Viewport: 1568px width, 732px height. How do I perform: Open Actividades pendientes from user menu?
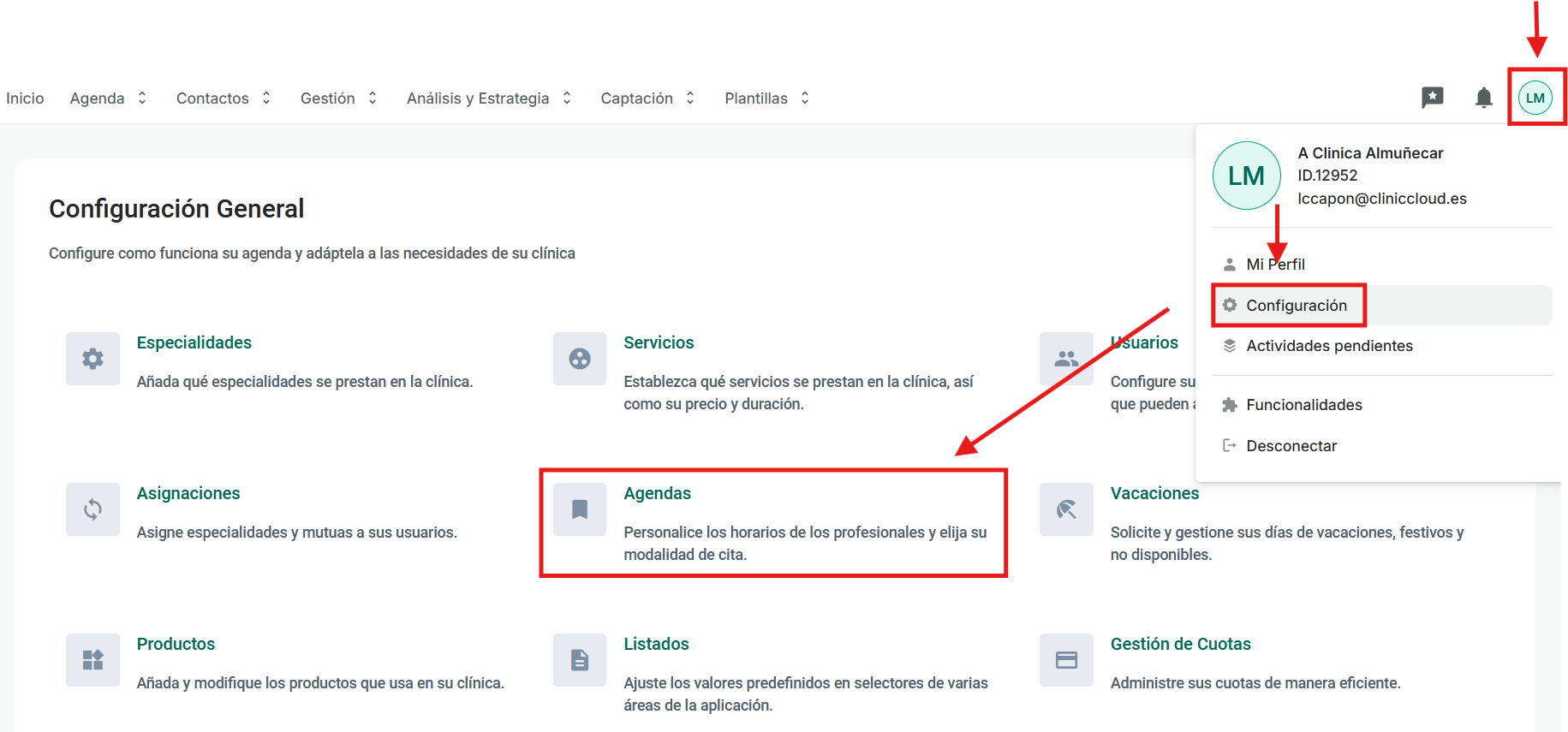click(1328, 346)
